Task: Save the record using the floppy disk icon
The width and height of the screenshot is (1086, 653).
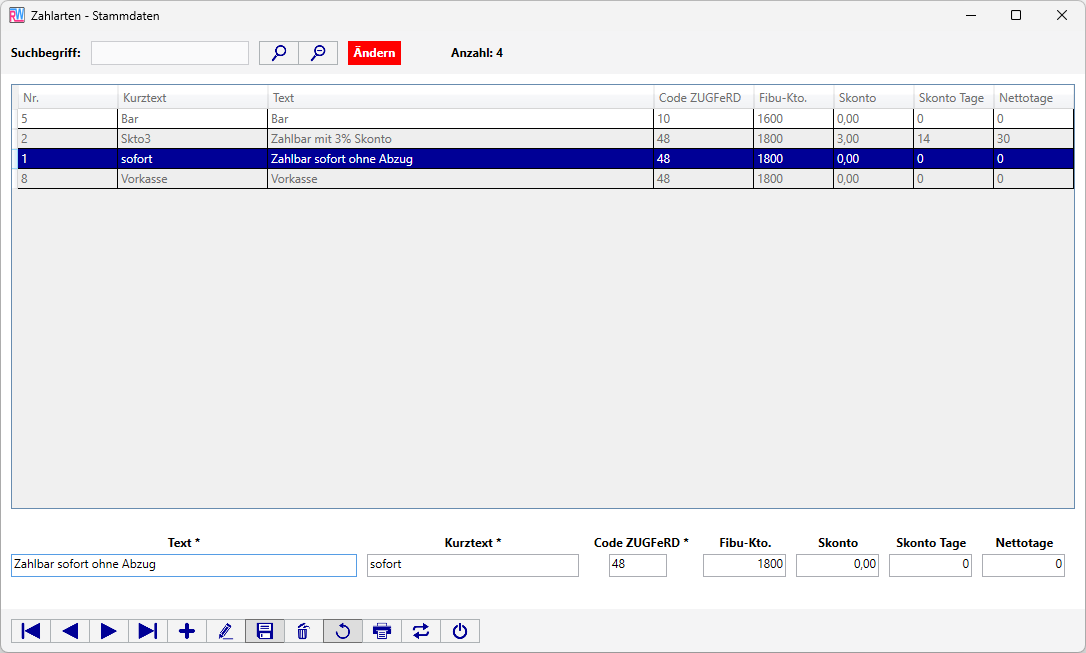Action: click(x=265, y=631)
